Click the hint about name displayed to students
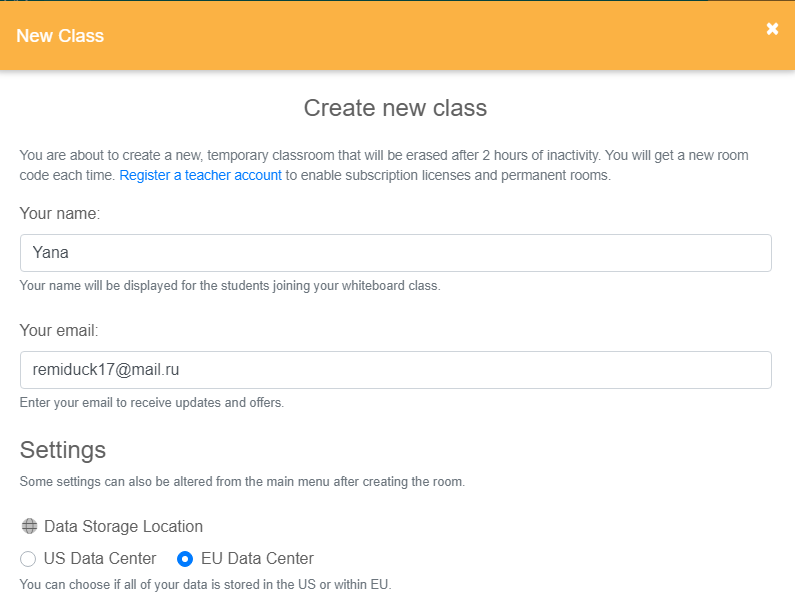This screenshot has width=795, height=611. (x=230, y=286)
